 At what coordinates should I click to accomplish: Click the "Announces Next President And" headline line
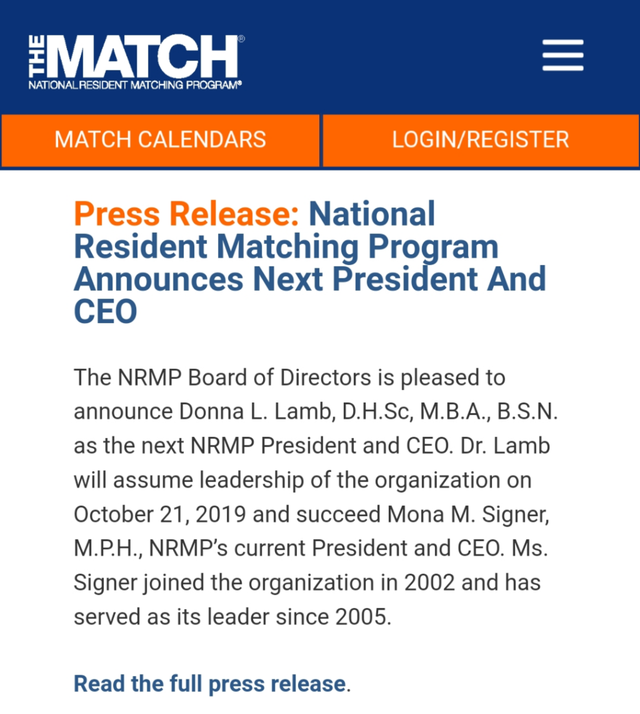(310, 278)
